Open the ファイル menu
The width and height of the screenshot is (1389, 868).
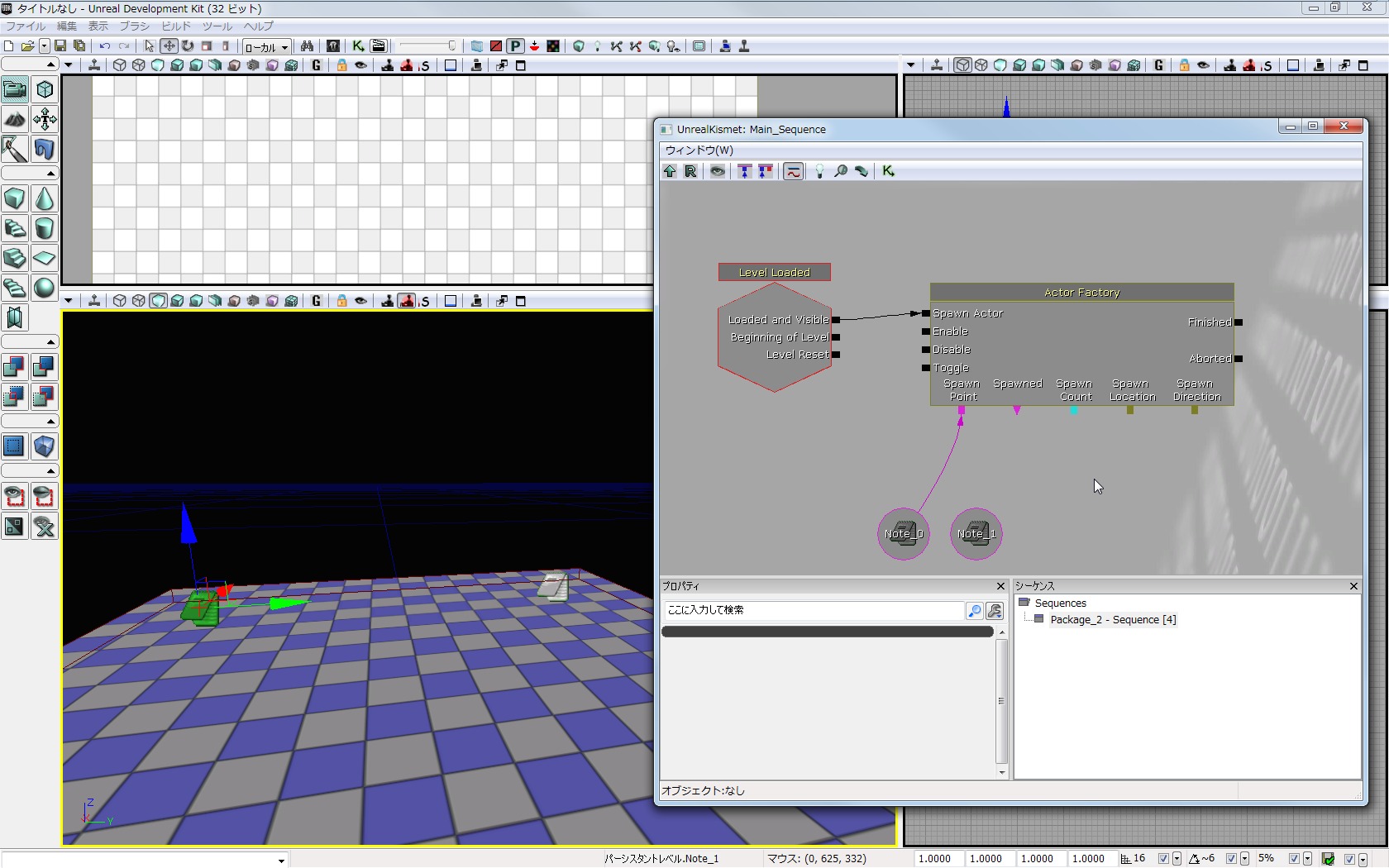[25, 26]
